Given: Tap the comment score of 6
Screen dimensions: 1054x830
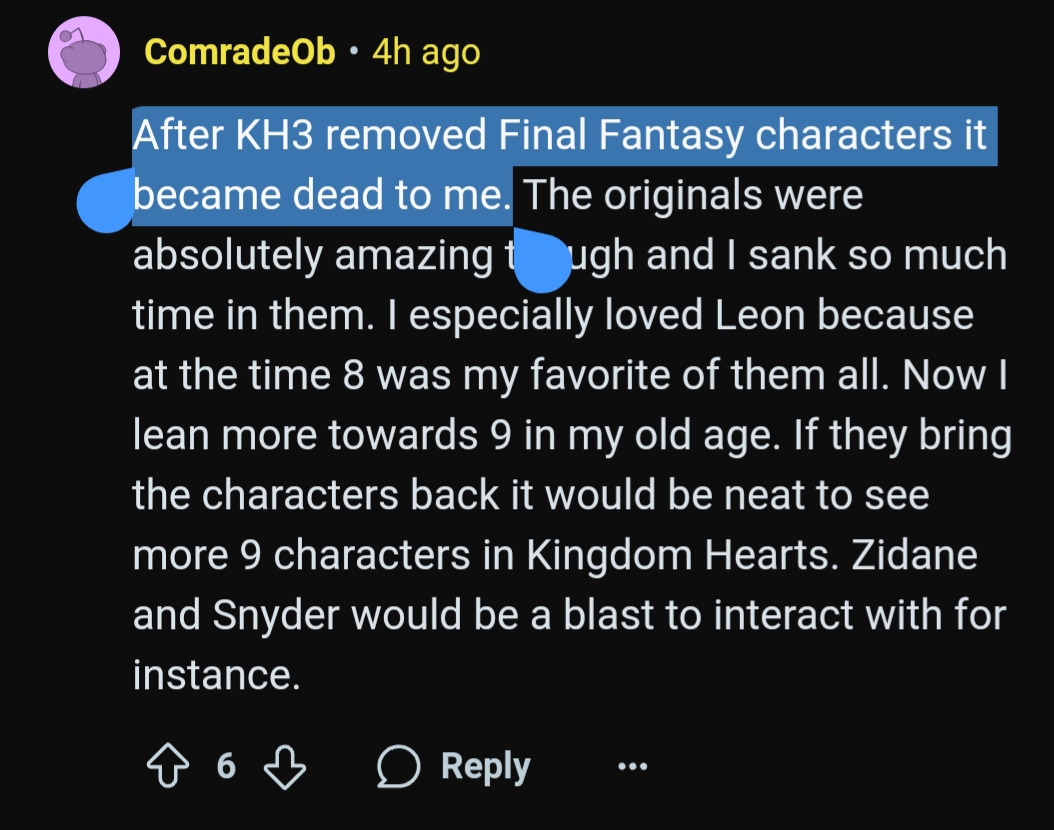Looking at the screenshot, I should point(226,767).
